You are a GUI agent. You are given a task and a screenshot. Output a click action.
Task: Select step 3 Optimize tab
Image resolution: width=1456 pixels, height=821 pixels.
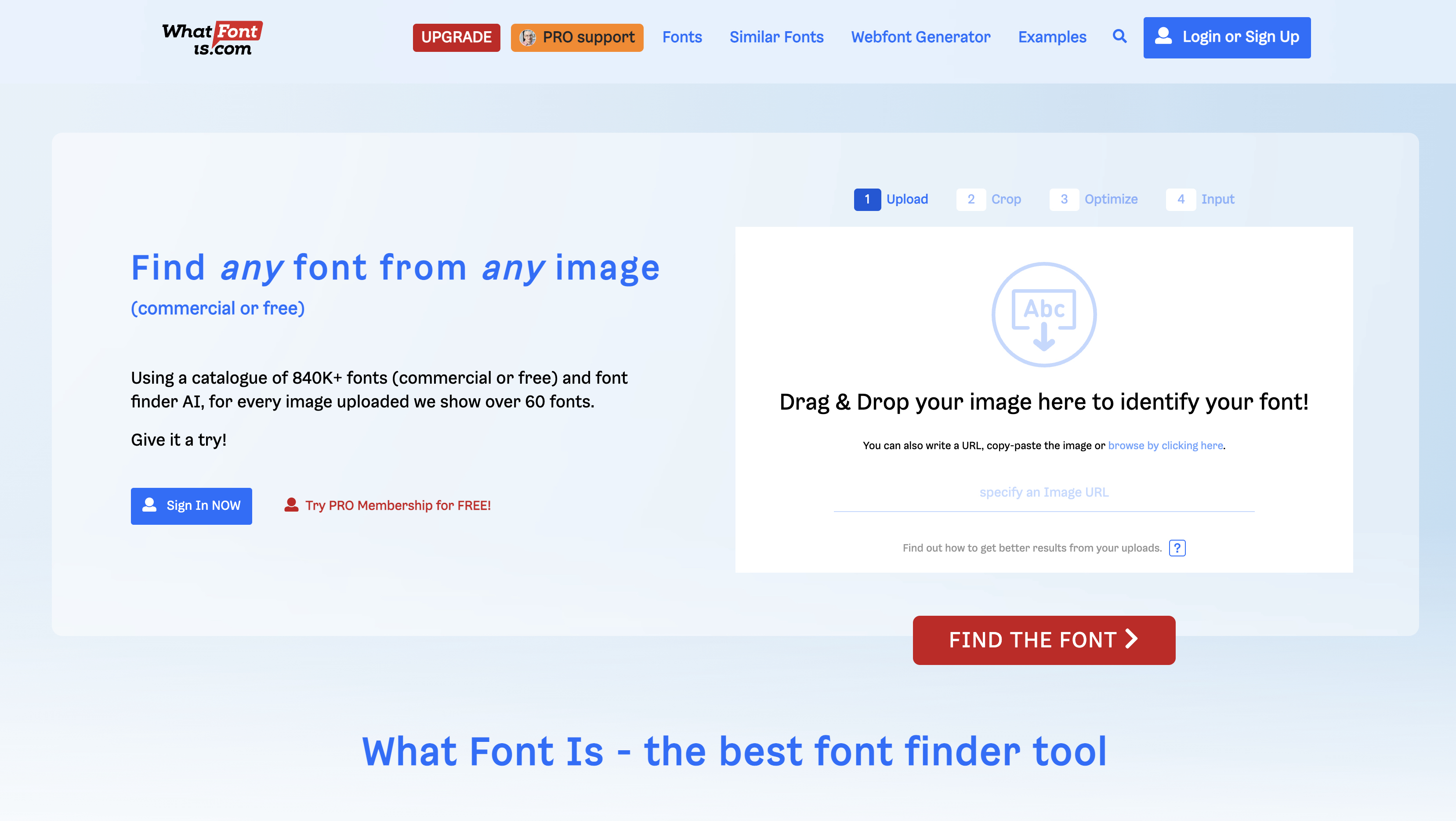pos(1094,200)
